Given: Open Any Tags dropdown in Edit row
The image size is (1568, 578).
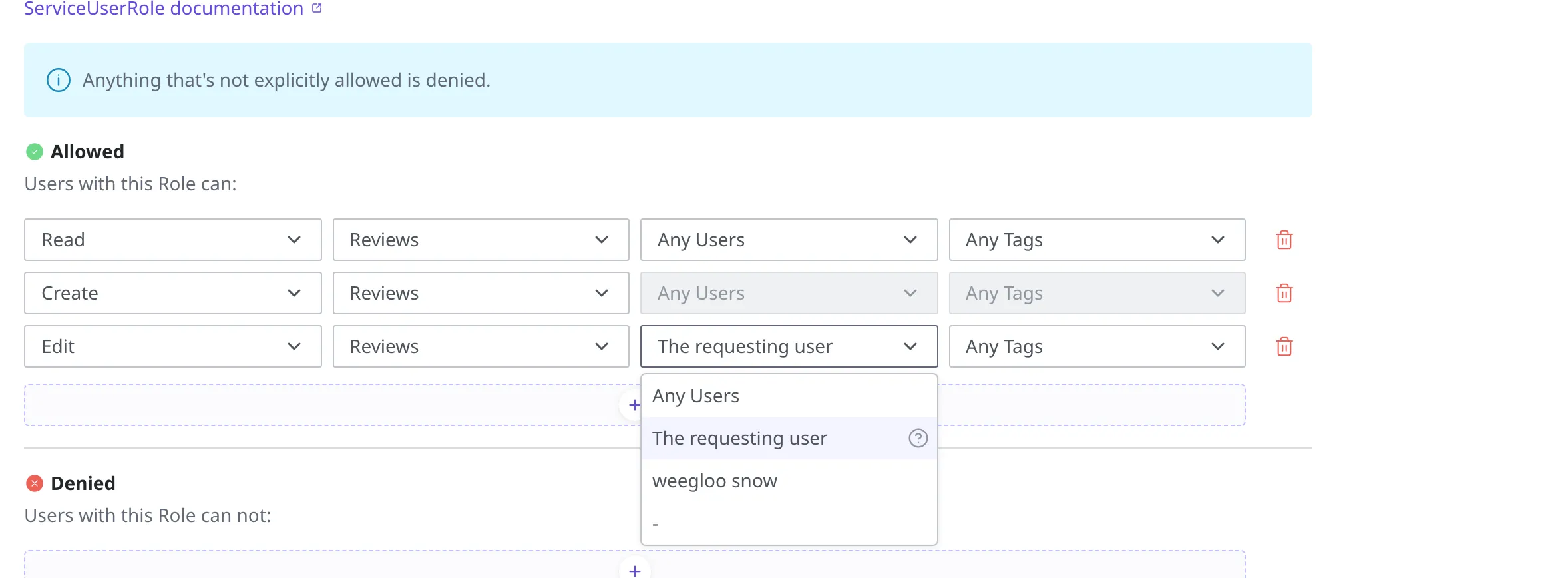Looking at the screenshot, I should (x=1097, y=346).
